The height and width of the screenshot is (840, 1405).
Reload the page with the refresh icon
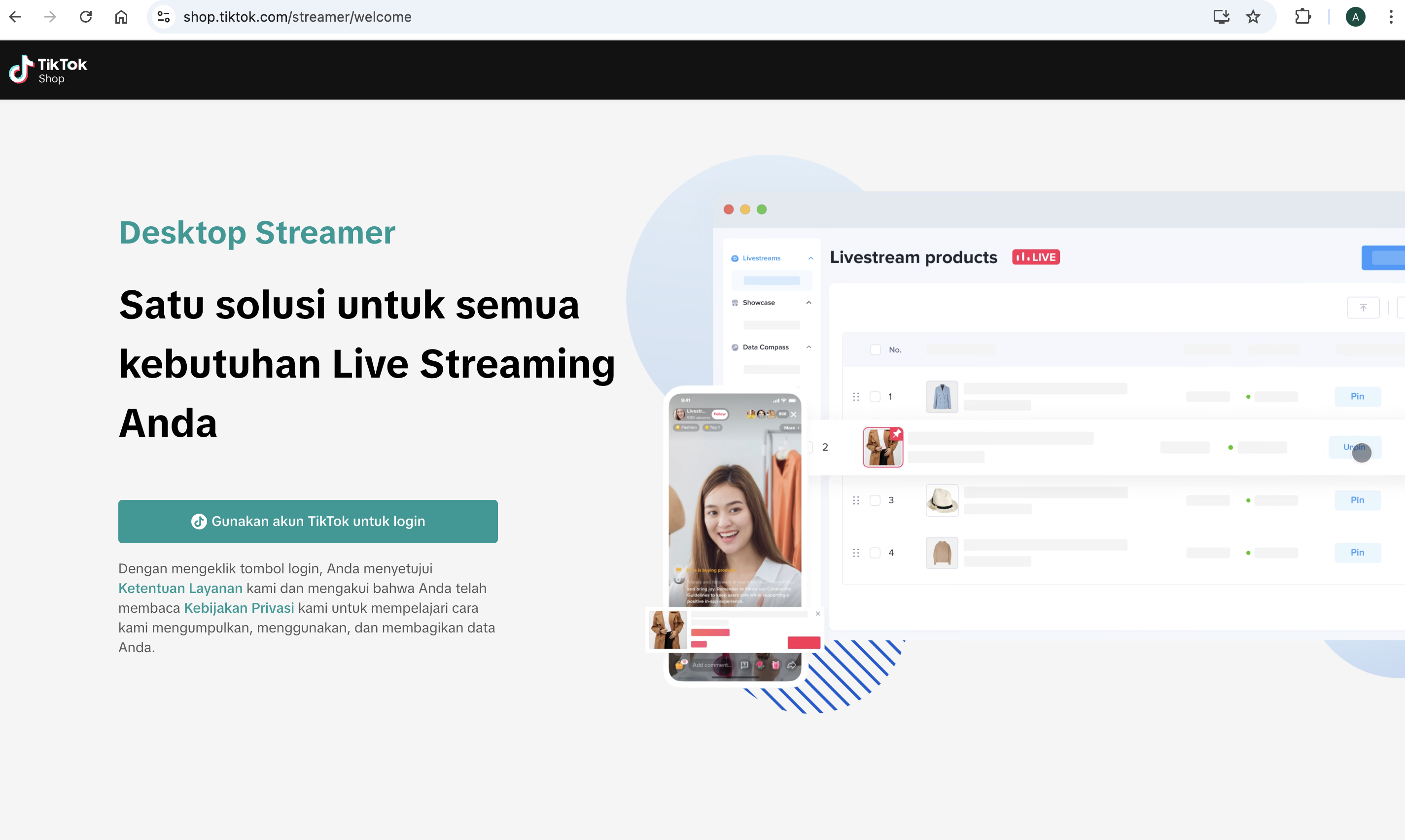[x=85, y=17]
